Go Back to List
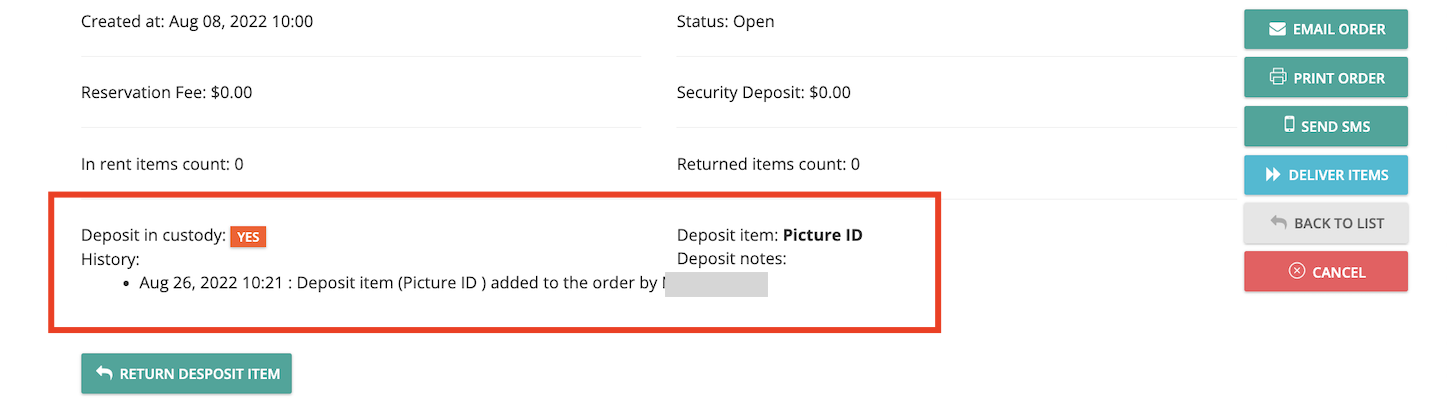Image resolution: width=1448 pixels, height=404 pixels. pos(1326,223)
